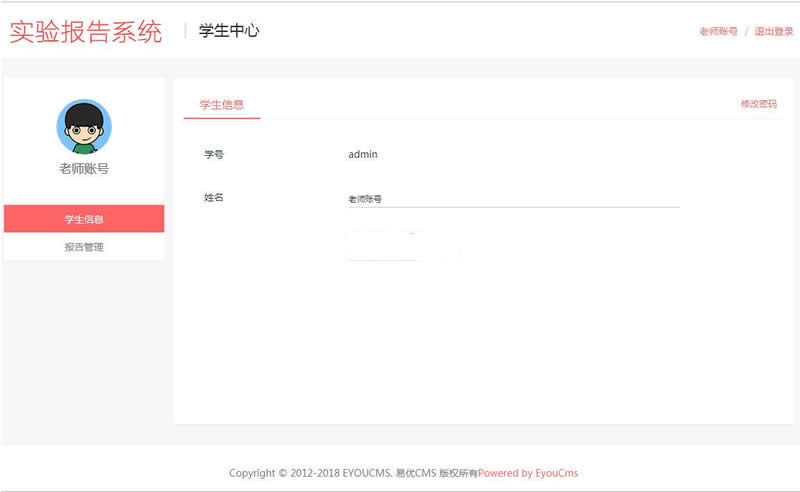Click the 老师账号 link in the header
Viewport: 800px width, 492px height.
click(718, 32)
